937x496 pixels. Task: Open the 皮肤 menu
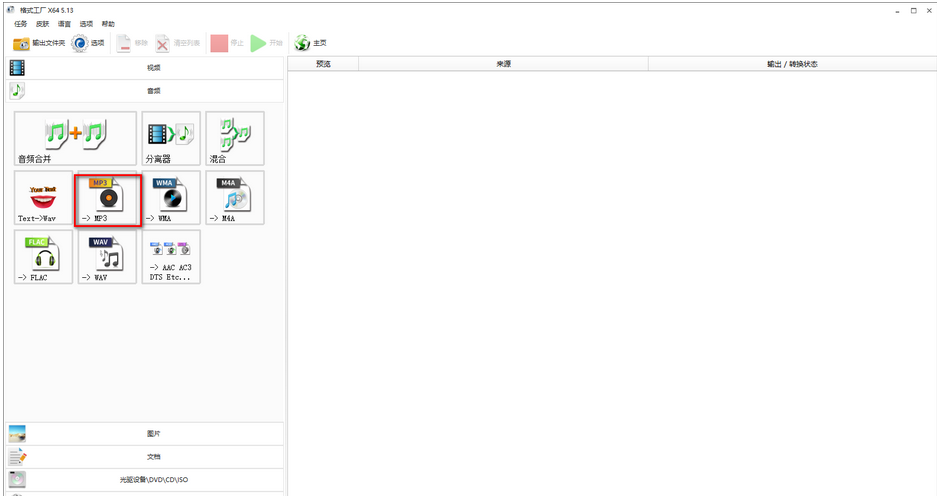(x=42, y=24)
